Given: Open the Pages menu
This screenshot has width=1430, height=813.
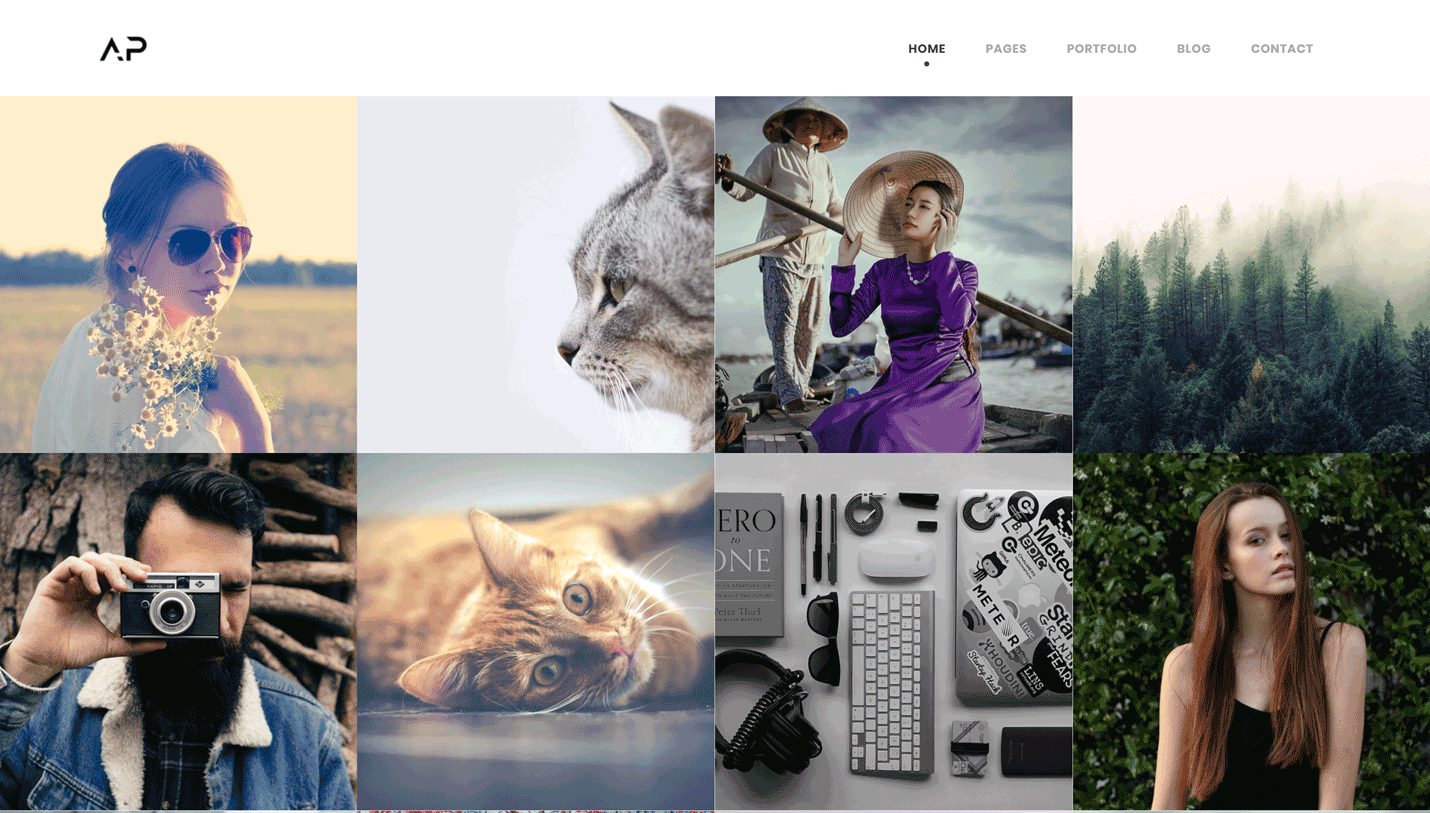Looking at the screenshot, I should click(1005, 48).
